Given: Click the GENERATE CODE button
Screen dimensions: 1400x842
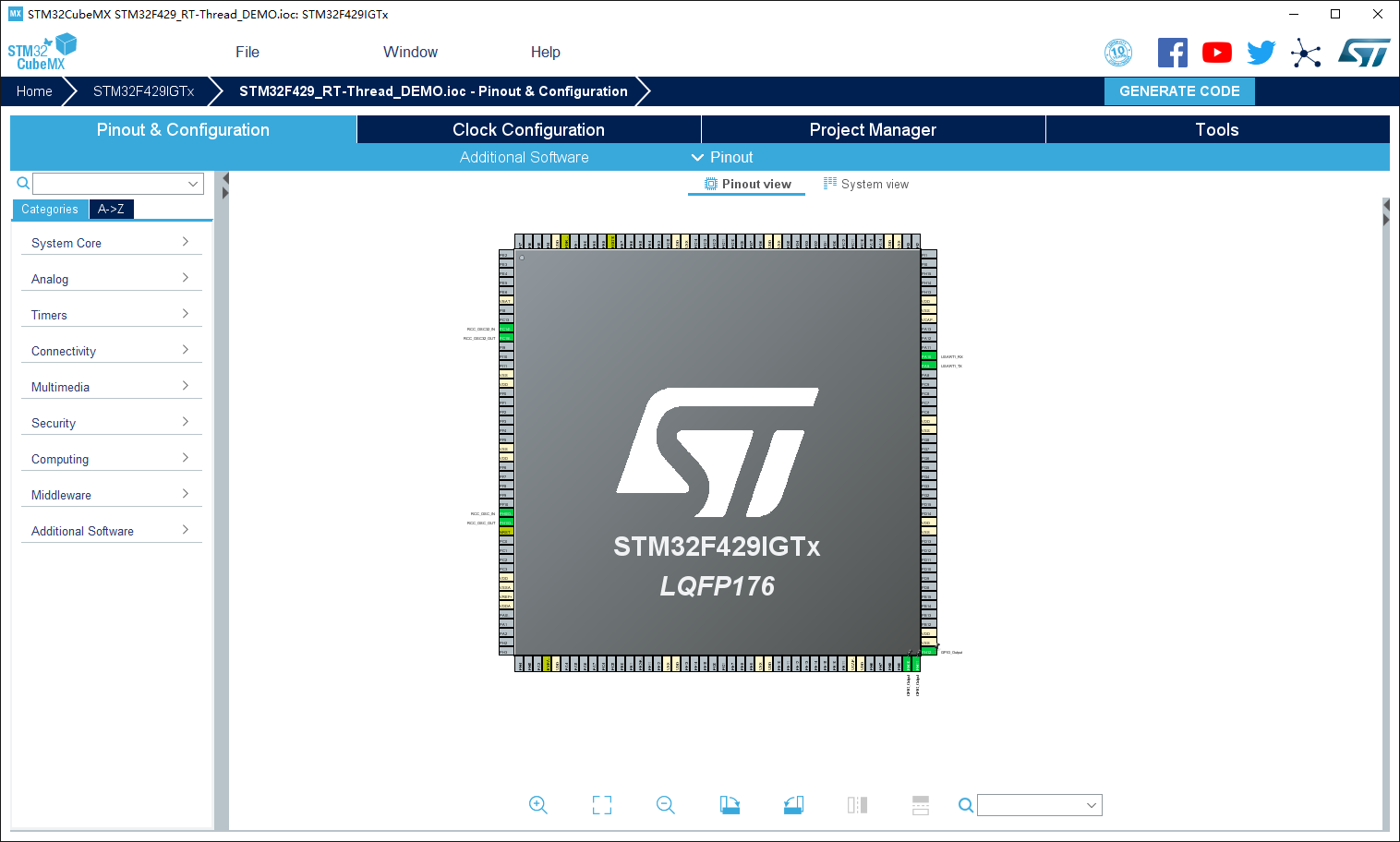Looking at the screenshot, I should pyautogui.click(x=1179, y=90).
